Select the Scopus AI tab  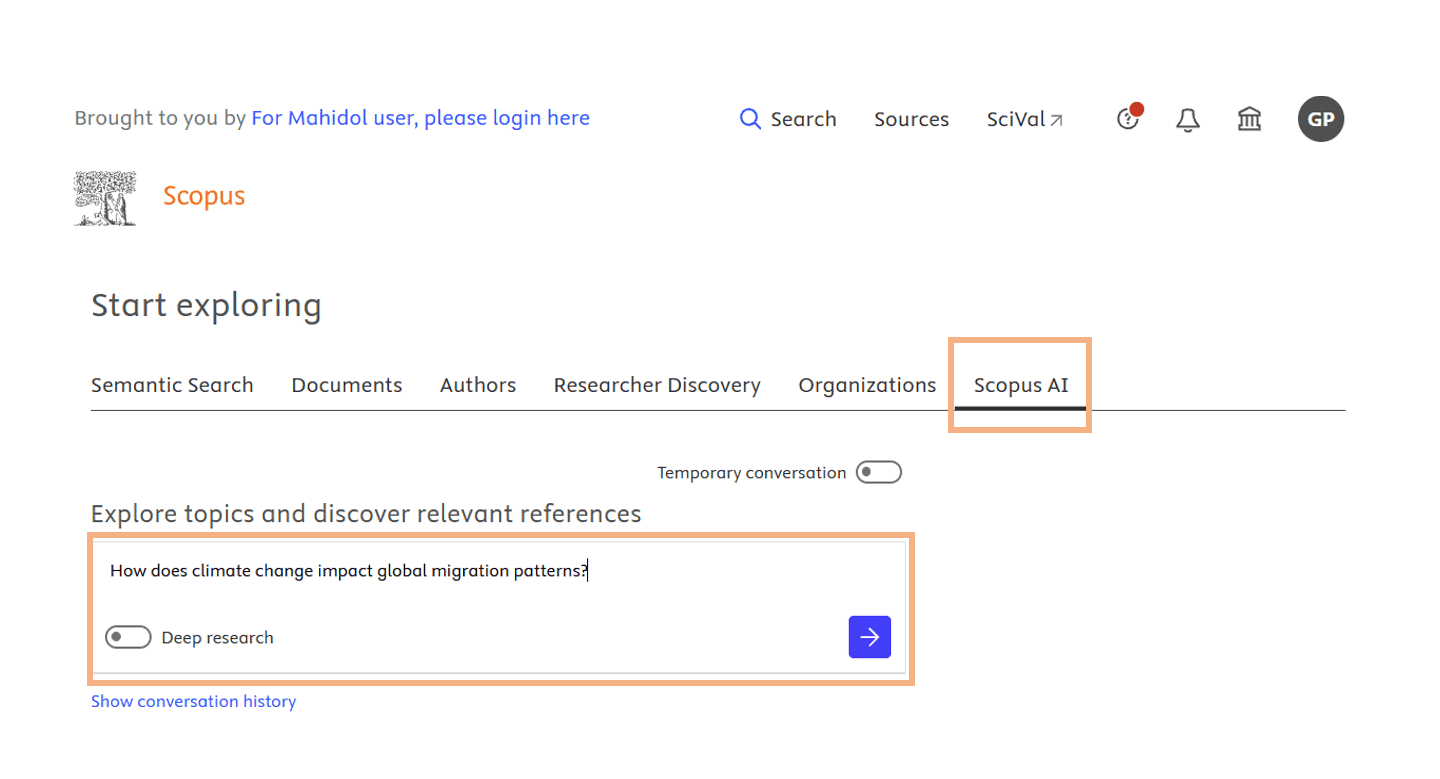[1021, 385]
